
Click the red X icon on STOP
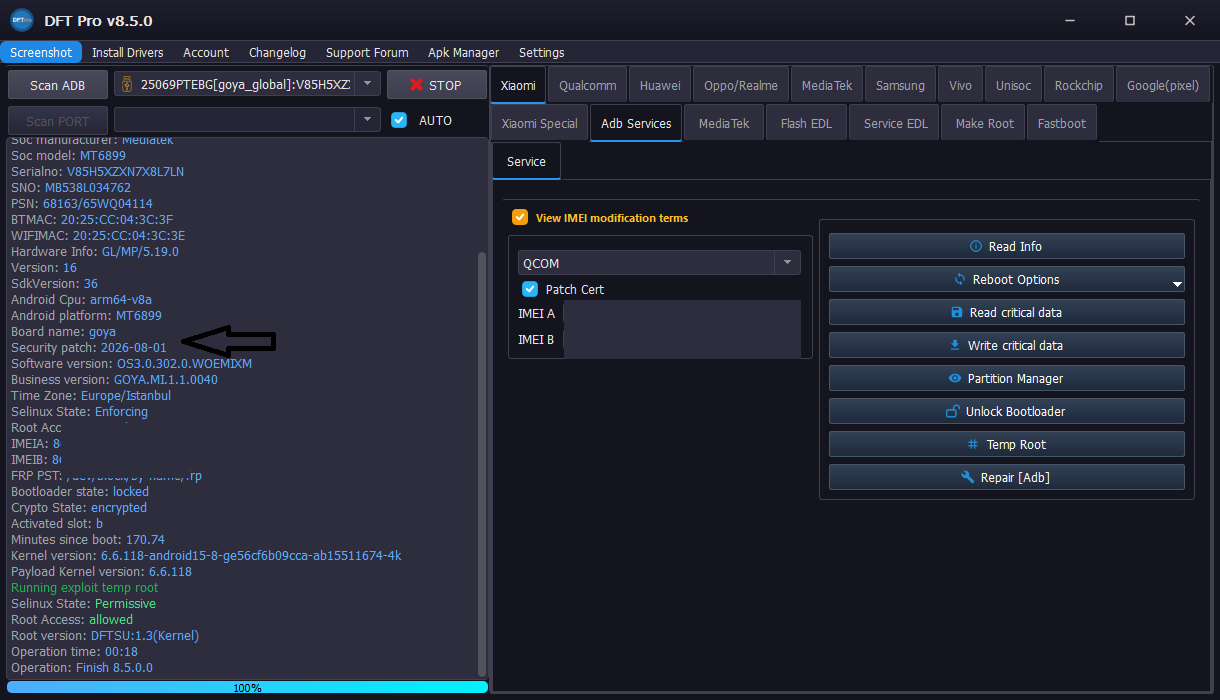(416, 85)
